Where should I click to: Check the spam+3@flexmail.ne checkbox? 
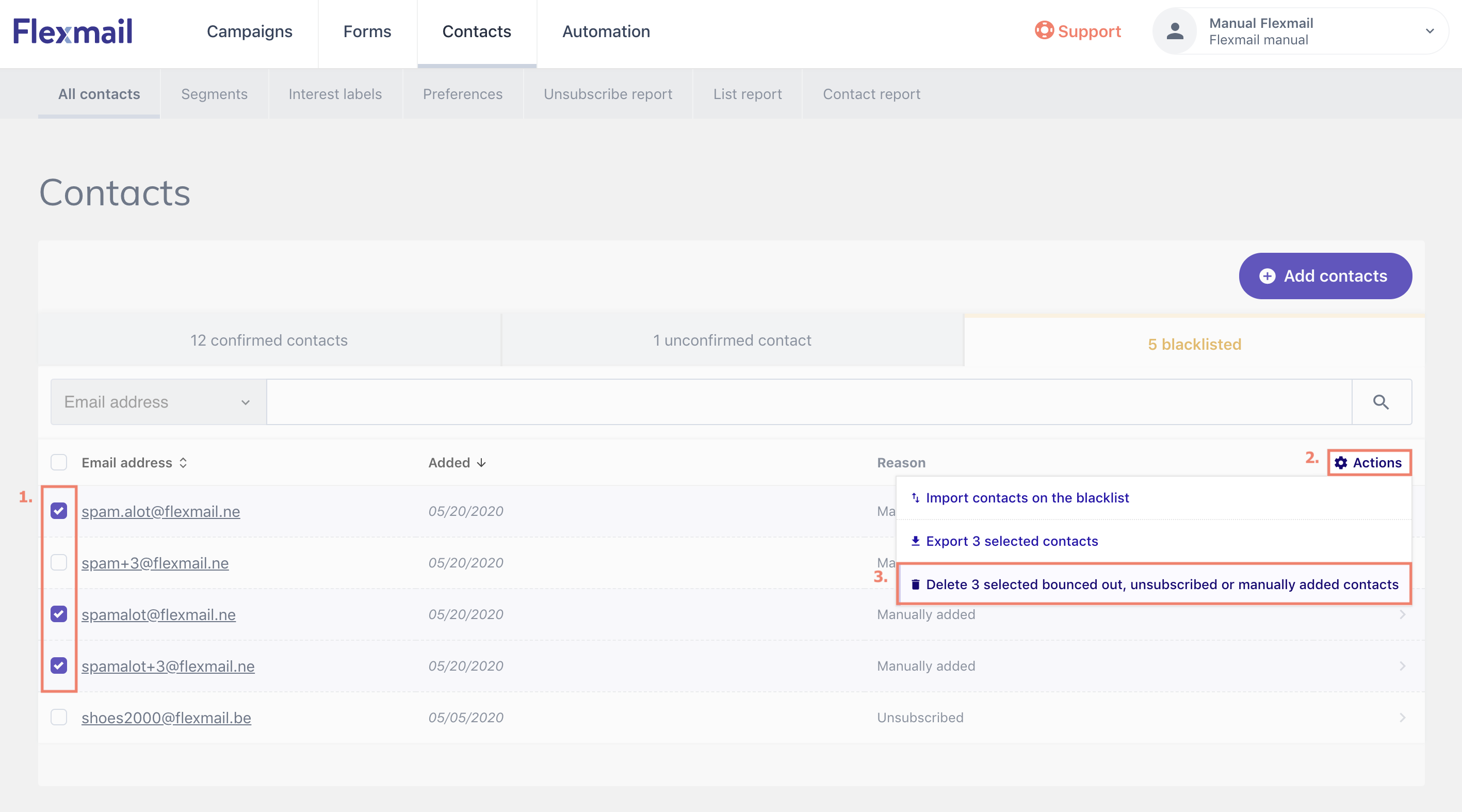(59, 563)
